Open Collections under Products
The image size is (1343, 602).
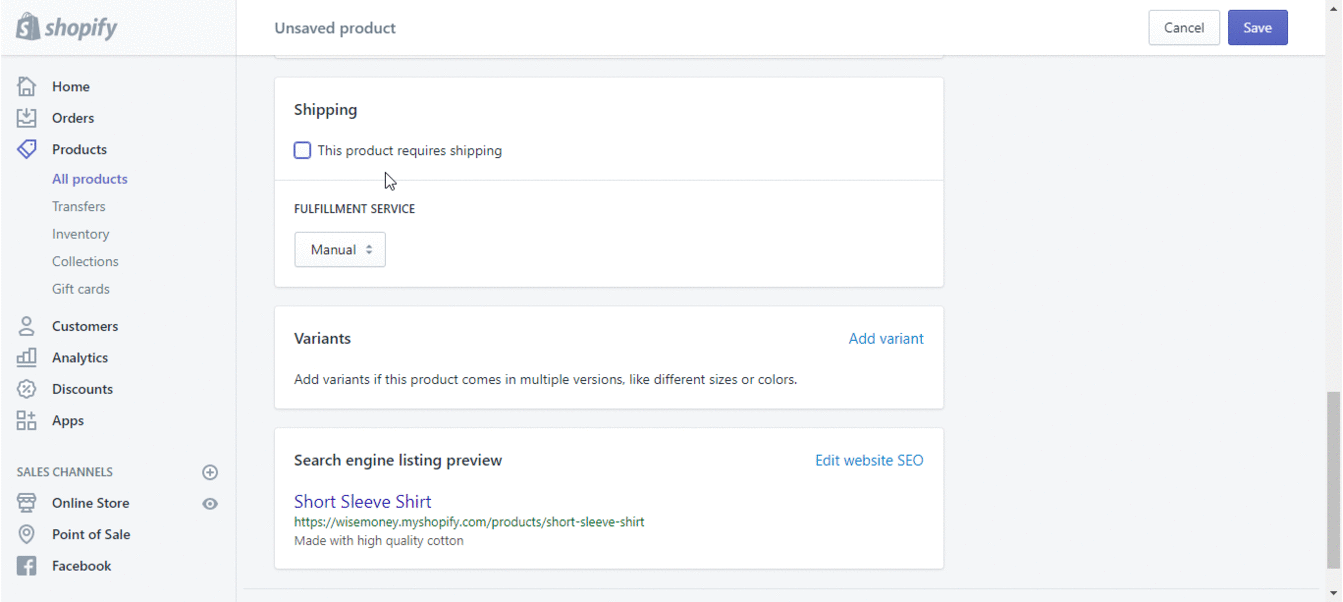[85, 261]
